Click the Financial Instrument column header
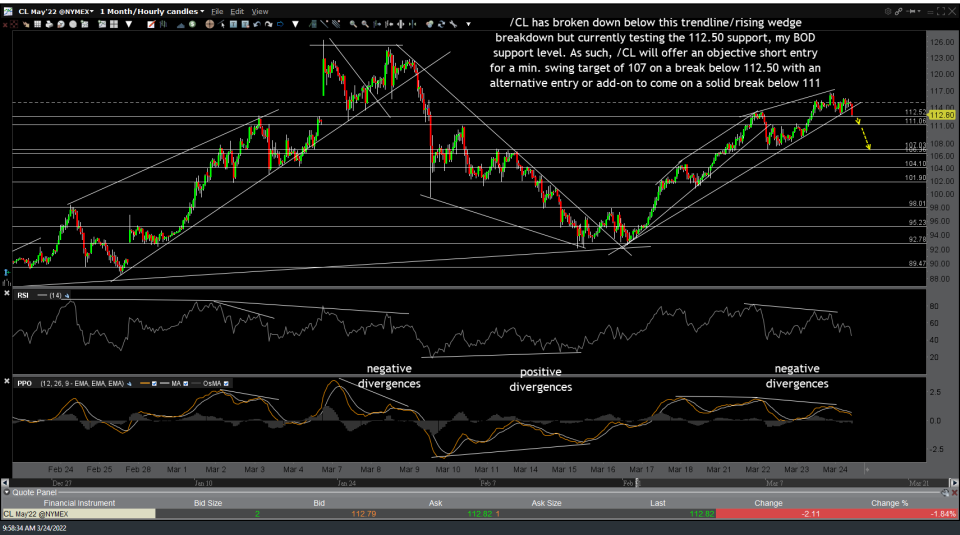 pos(78,503)
